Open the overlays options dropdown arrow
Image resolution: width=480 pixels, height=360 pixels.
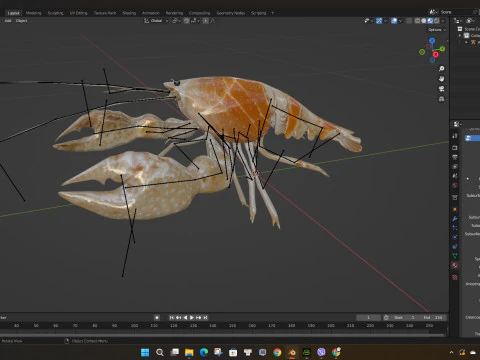(x=401, y=21)
